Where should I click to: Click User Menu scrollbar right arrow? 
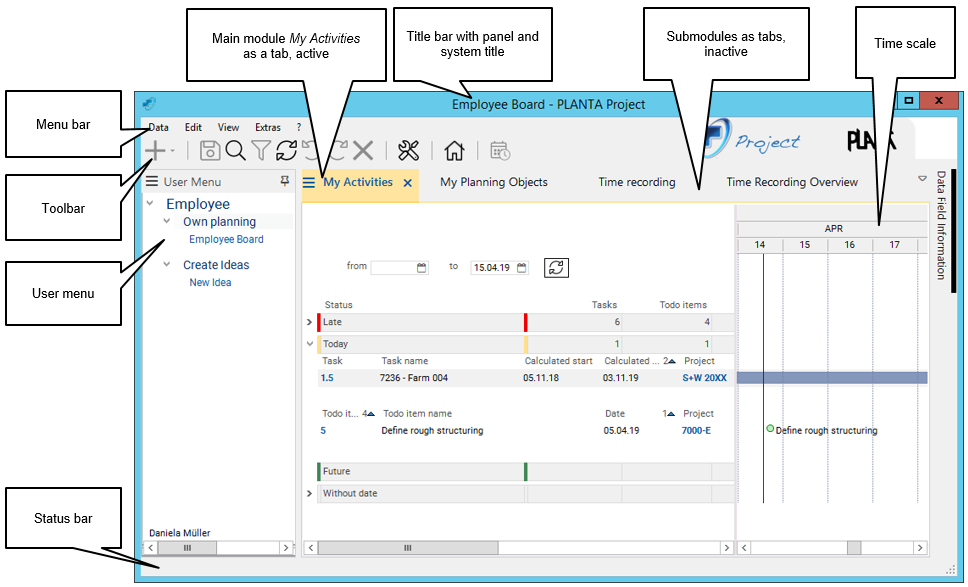pos(285,547)
